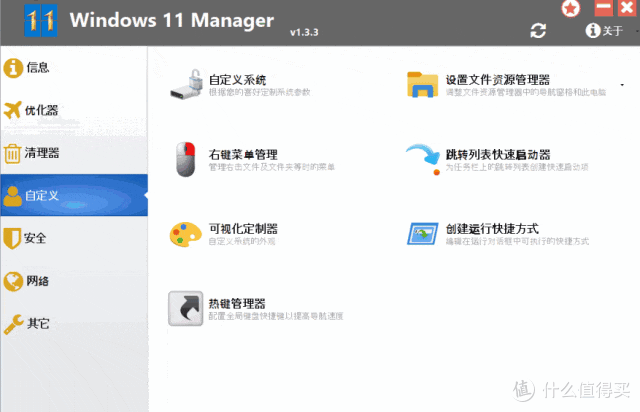
Task: Click the Windows 11 Manager title text
Action: 172,20
